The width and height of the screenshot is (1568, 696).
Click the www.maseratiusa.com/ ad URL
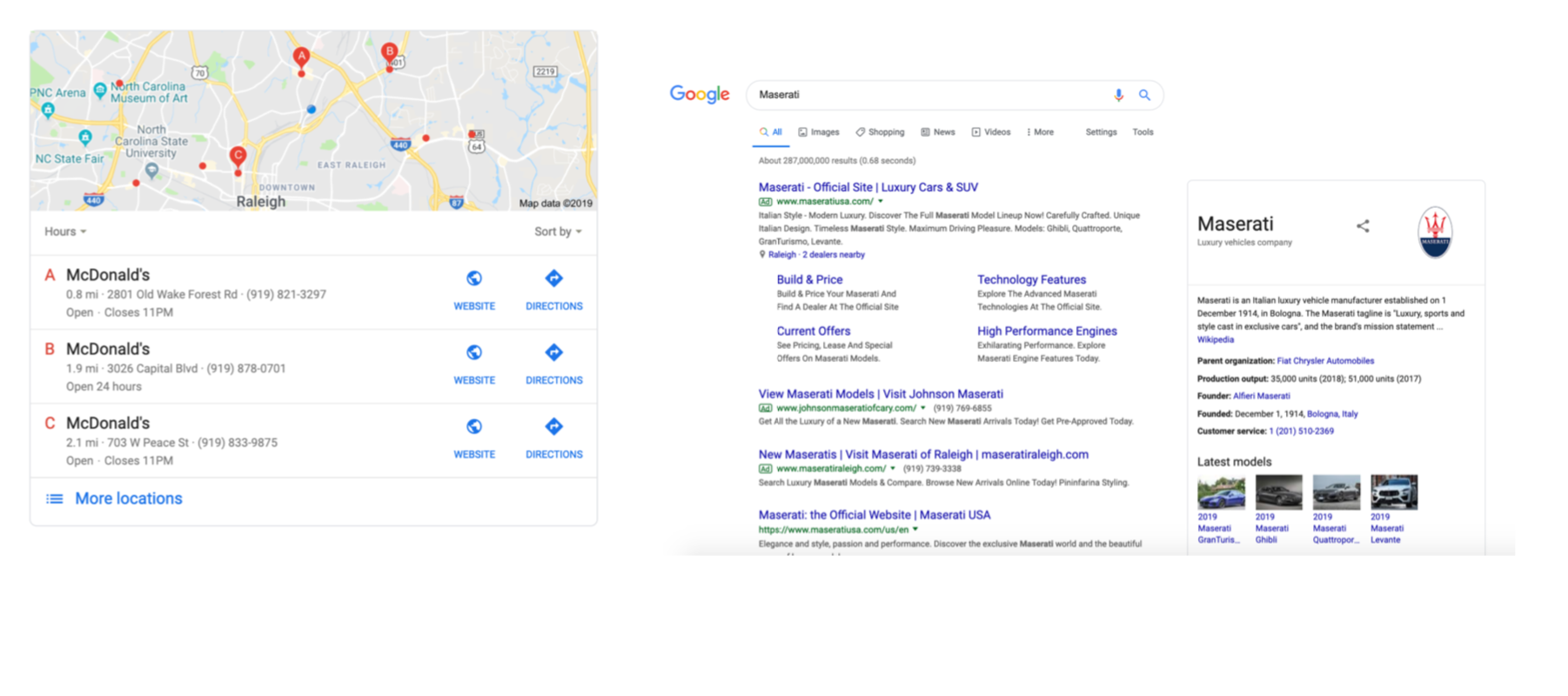tap(825, 201)
